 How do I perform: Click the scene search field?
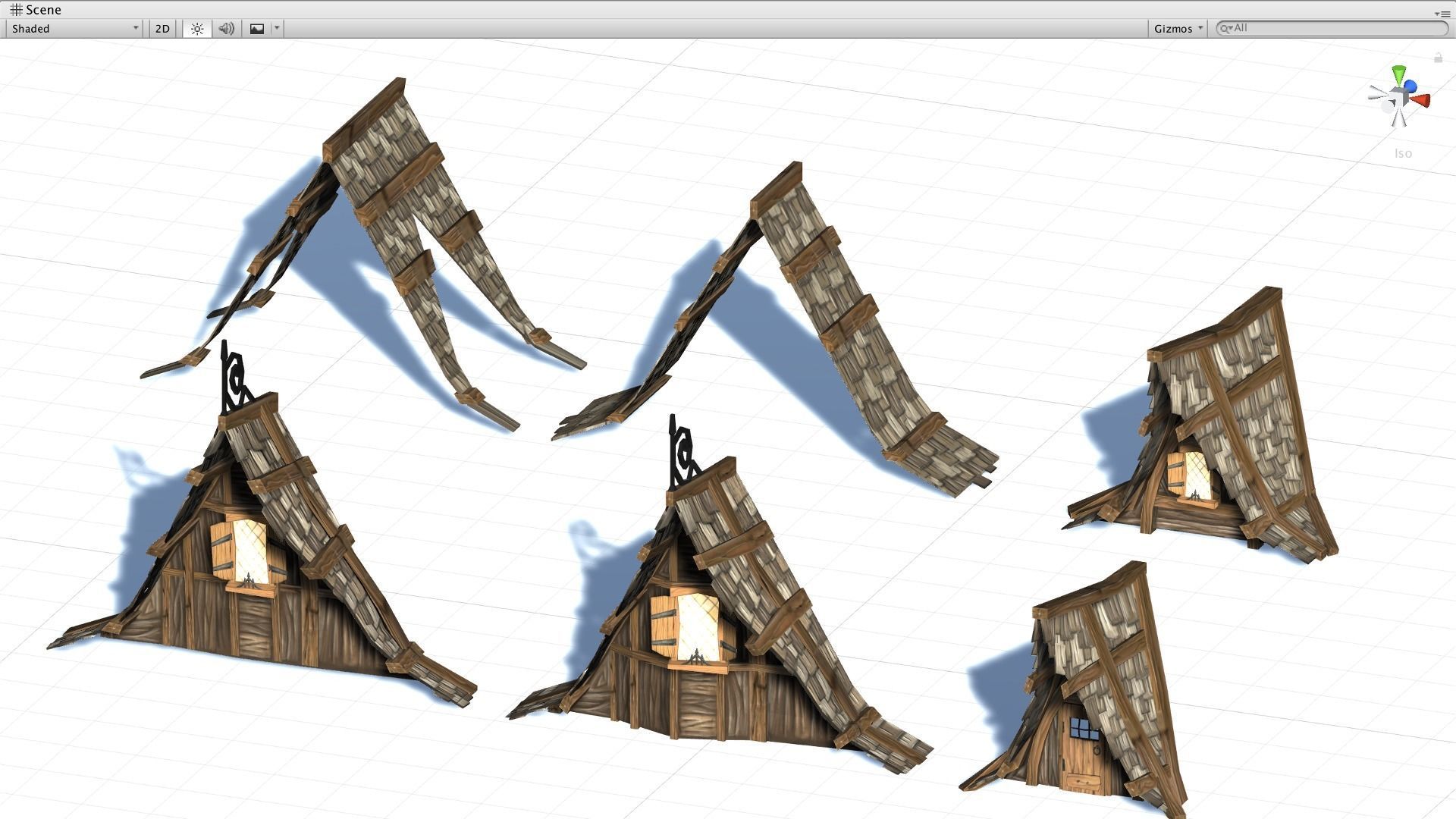(x=1332, y=28)
